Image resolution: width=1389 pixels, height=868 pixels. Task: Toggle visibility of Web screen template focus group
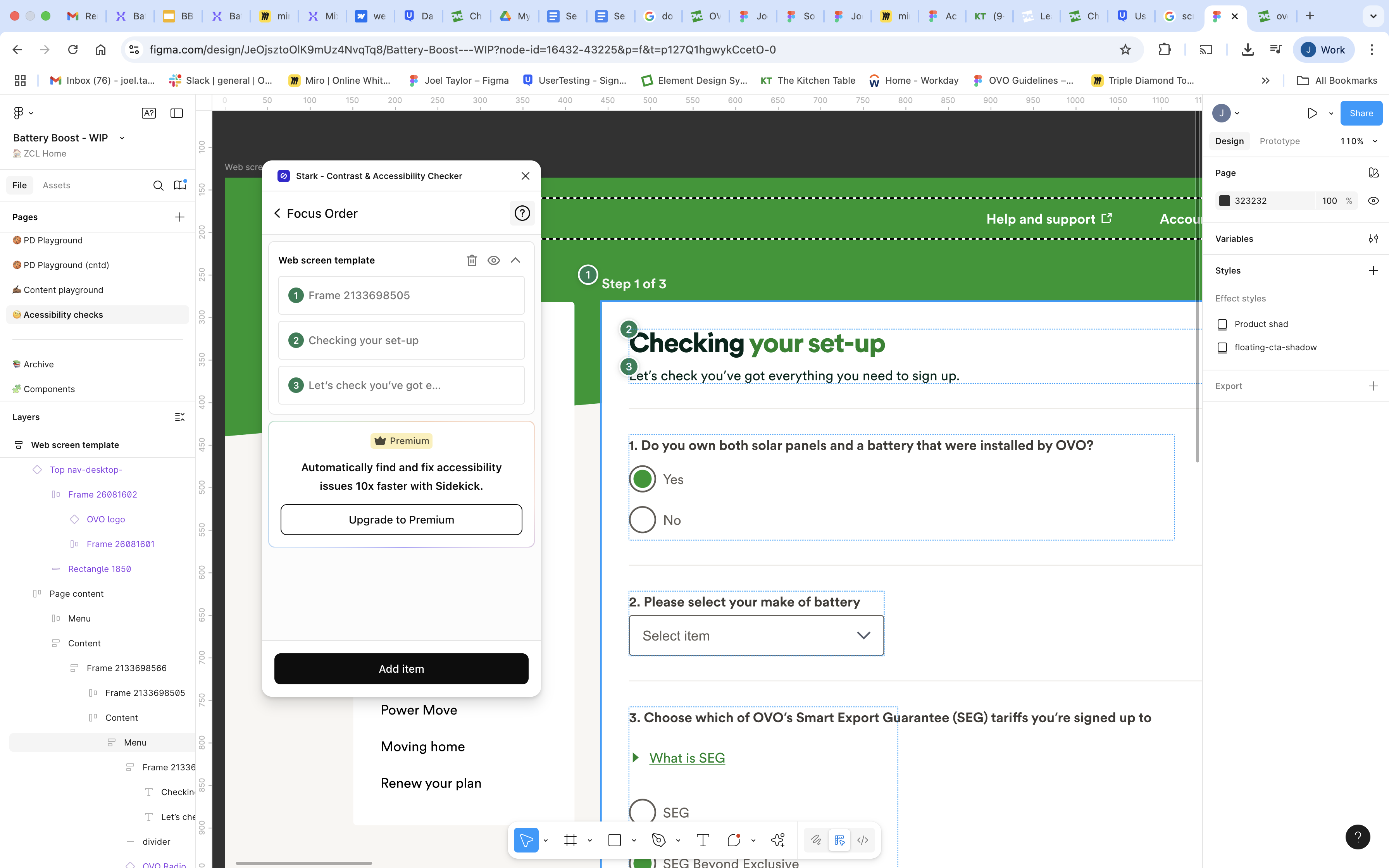coord(494,261)
